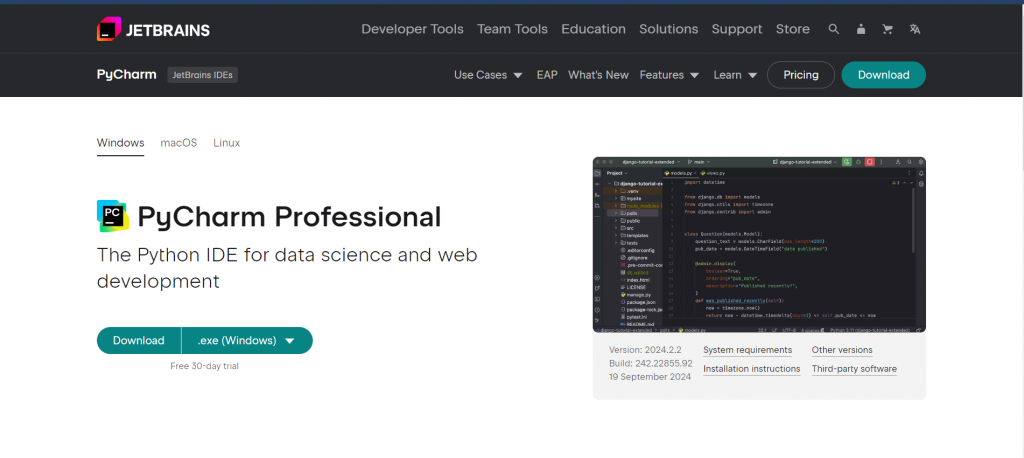
Task: Open the Solutions menu
Action: click(668, 29)
